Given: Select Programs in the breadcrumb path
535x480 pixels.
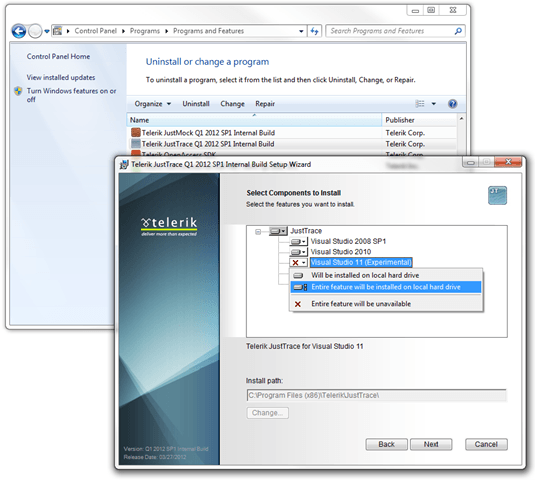Looking at the screenshot, I should [x=145, y=31].
